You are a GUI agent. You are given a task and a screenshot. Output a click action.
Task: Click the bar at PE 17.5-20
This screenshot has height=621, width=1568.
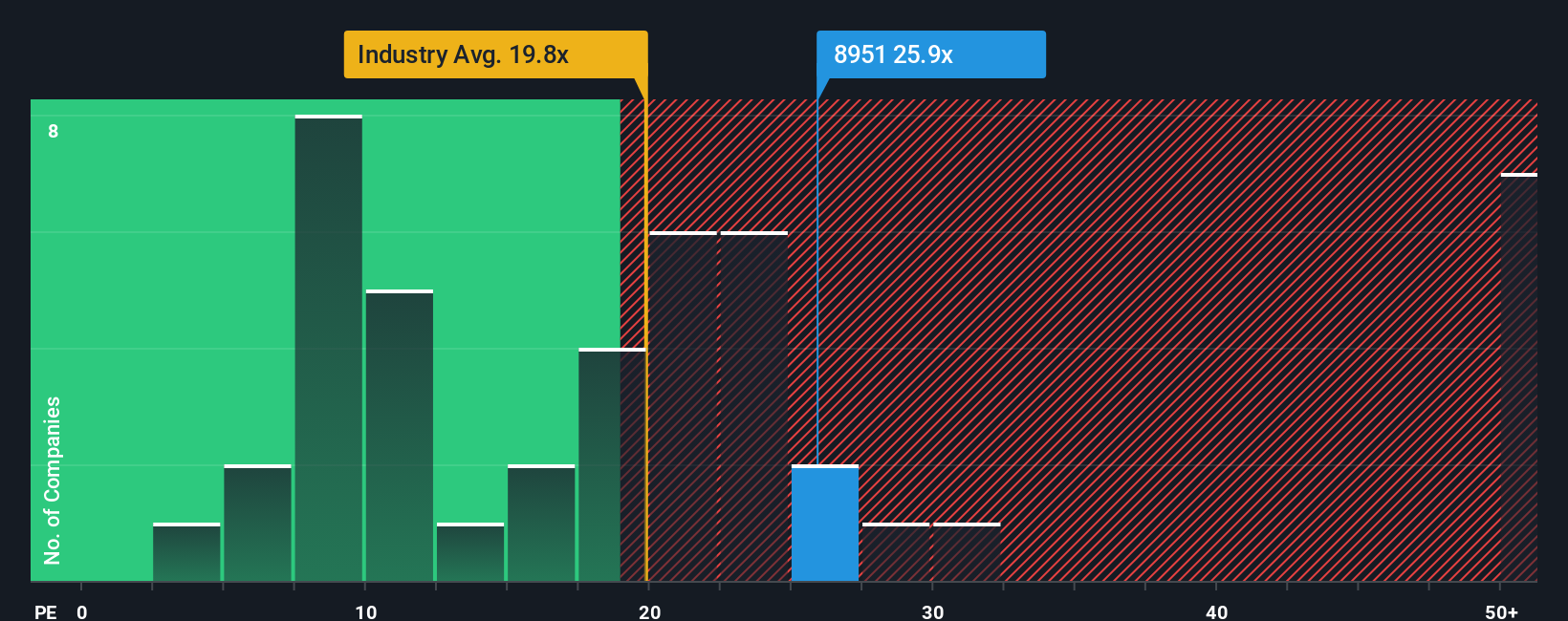pos(612,464)
